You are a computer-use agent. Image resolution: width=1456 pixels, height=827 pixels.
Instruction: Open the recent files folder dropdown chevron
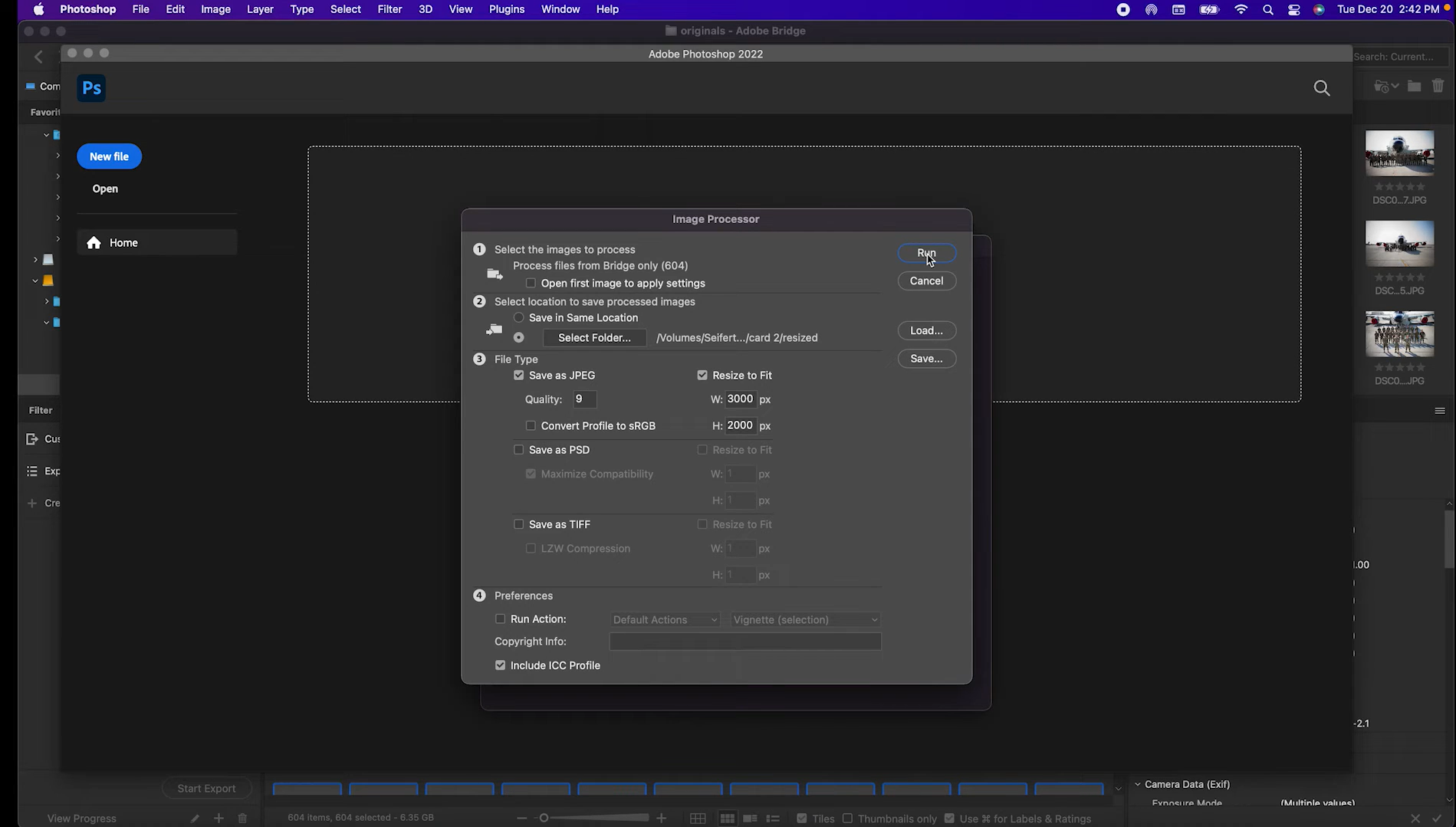click(1394, 87)
